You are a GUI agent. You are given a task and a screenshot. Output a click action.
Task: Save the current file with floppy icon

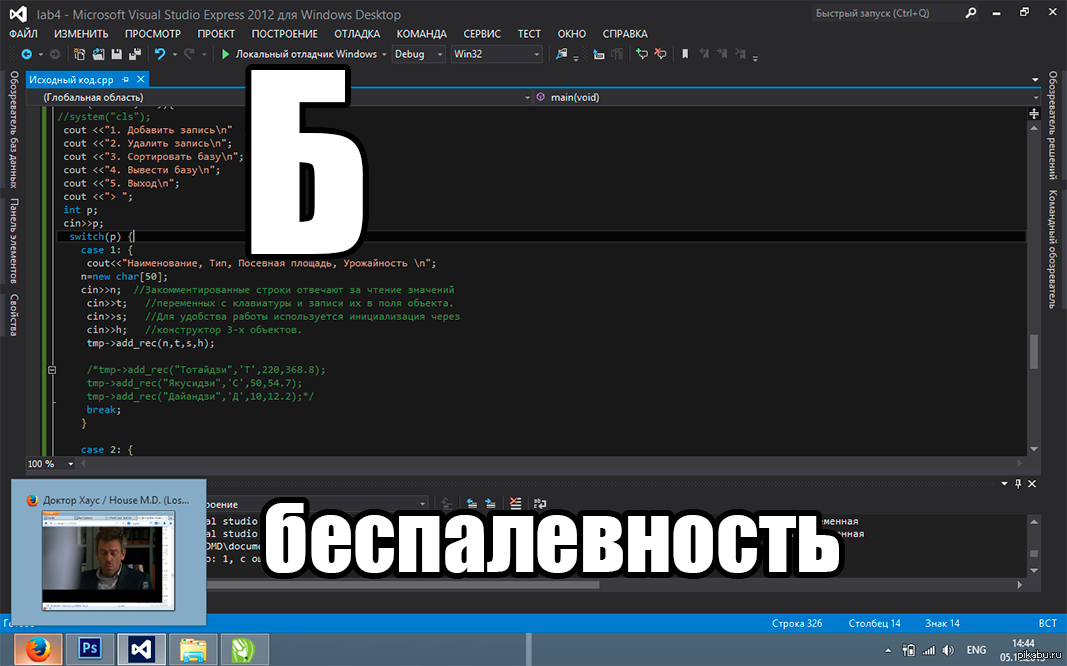click(x=116, y=54)
